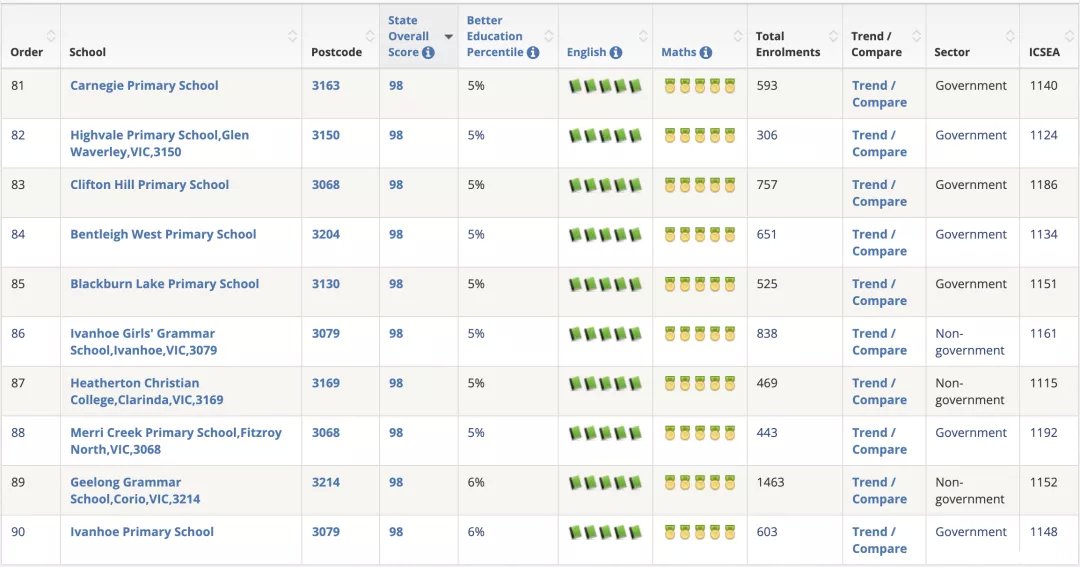Viewport: 1080px width, 567px height.
Task: Click English book rating icons for Carnegie Primary
Action: [x=605, y=86]
